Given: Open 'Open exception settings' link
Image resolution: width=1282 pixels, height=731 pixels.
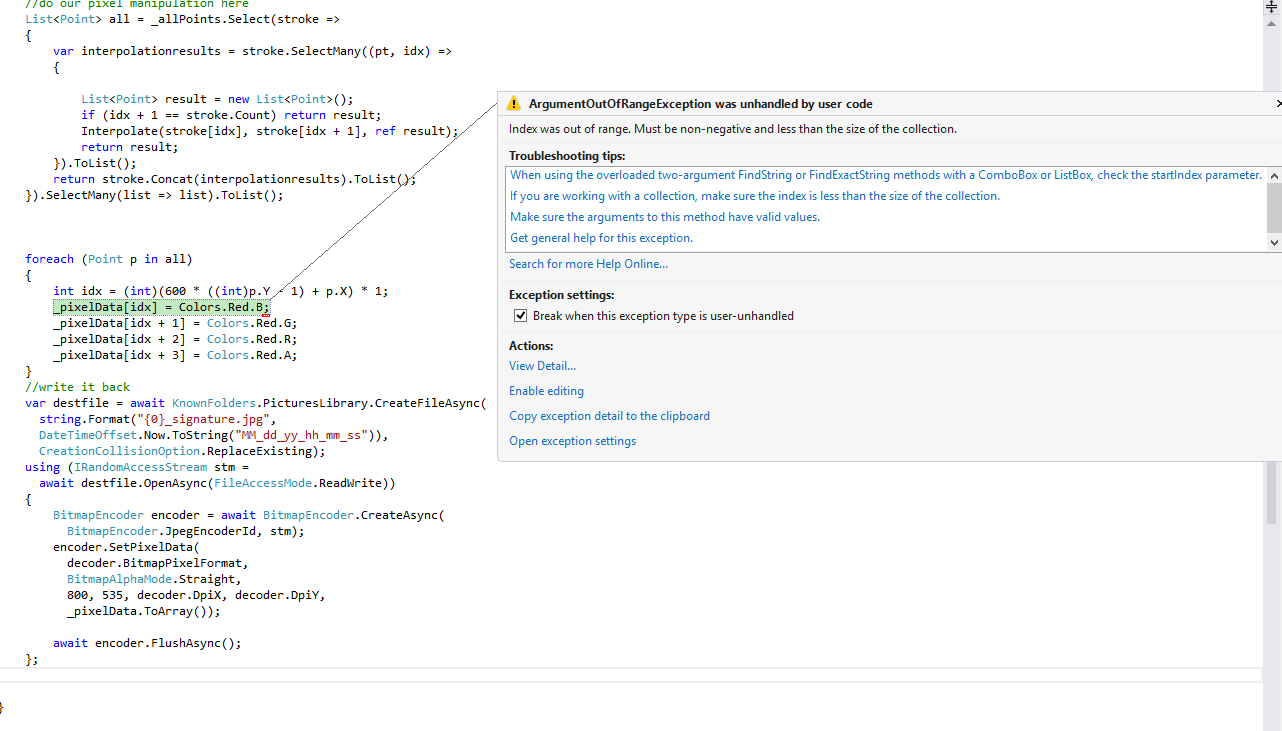Looking at the screenshot, I should pyautogui.click(x=572, y=441).
